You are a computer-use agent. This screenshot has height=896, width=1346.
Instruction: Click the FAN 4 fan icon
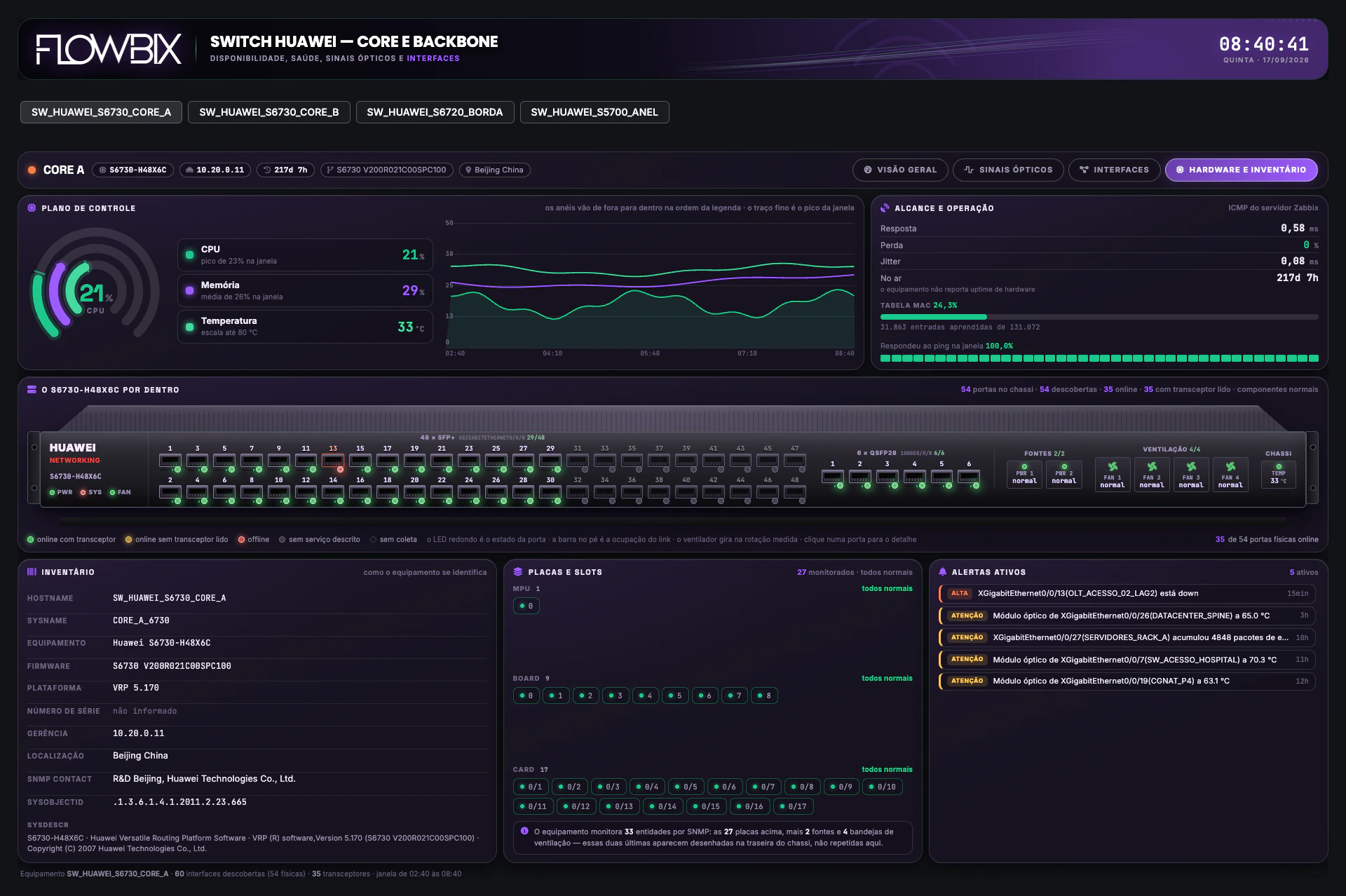point(1230,466)
